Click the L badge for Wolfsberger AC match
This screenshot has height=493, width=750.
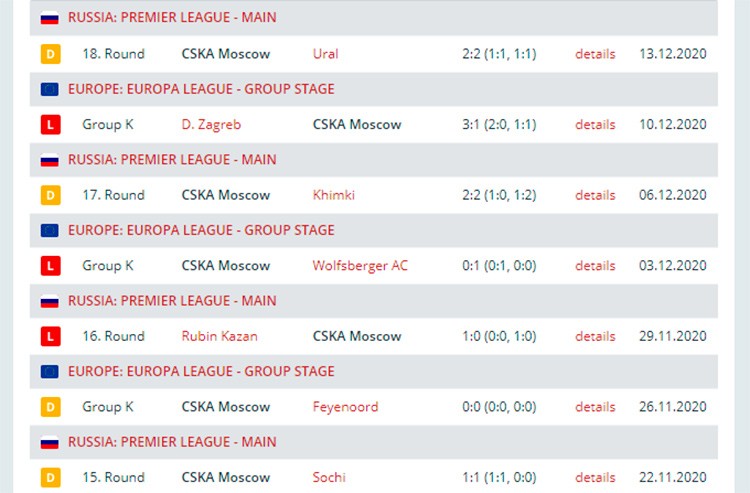click(50, 266)
